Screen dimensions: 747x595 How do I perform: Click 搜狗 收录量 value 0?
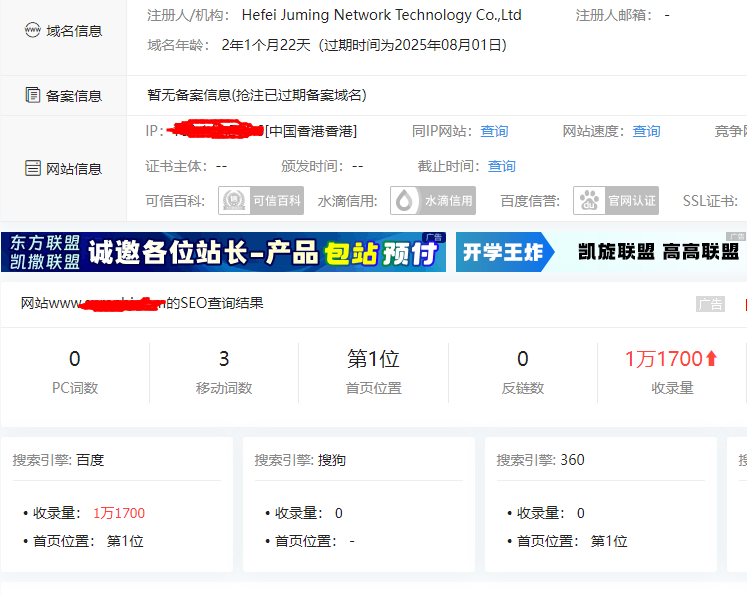pyautogui.click(x=339, y=513)
